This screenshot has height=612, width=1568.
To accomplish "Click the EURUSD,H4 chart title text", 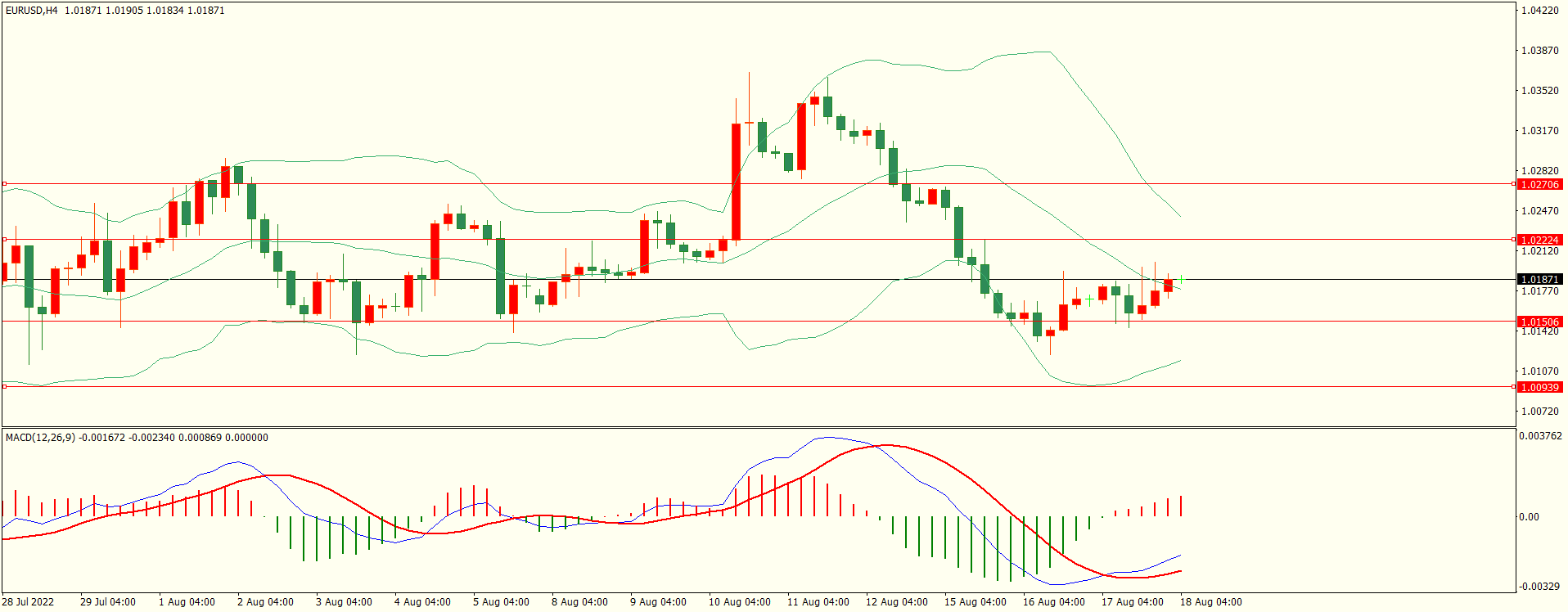I will [x=32, y=11].
